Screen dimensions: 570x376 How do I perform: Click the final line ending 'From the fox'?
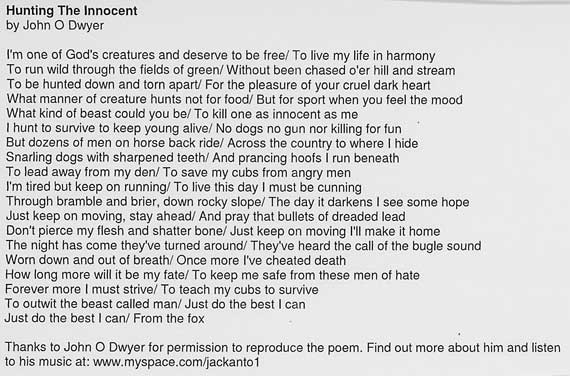tap(104, 319)
